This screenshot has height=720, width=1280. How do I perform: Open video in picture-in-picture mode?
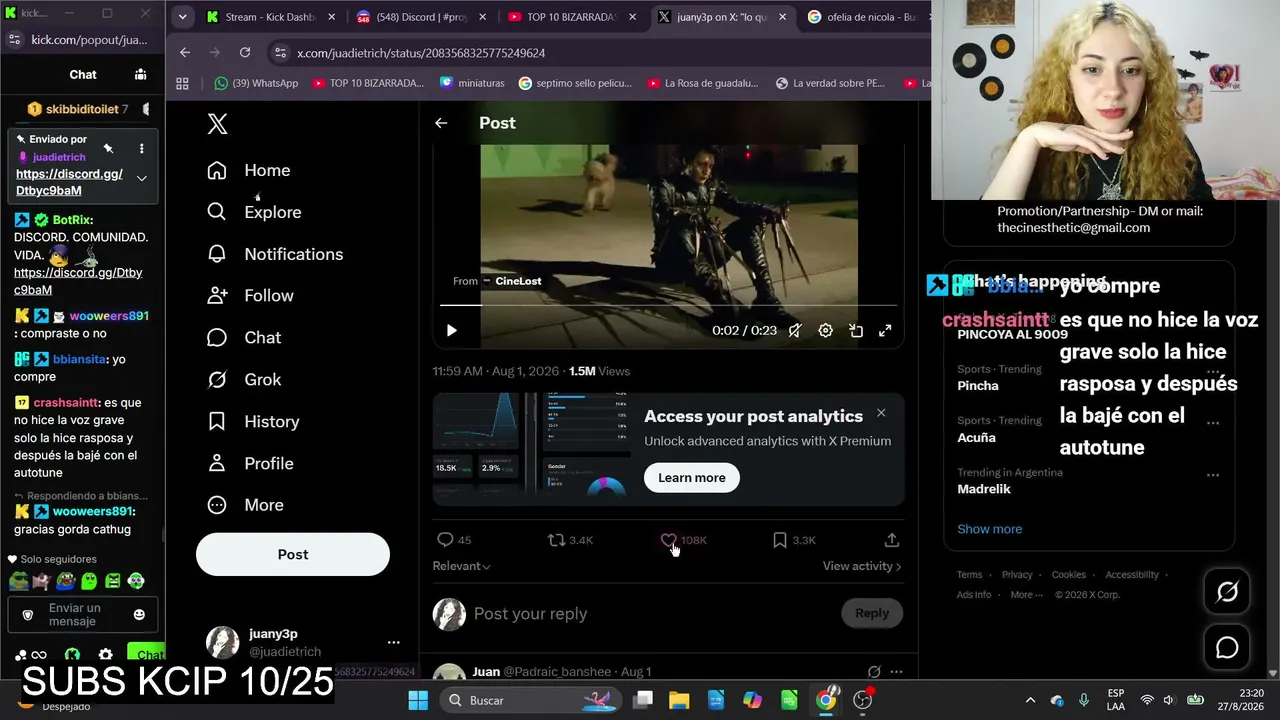coord(856,330)
